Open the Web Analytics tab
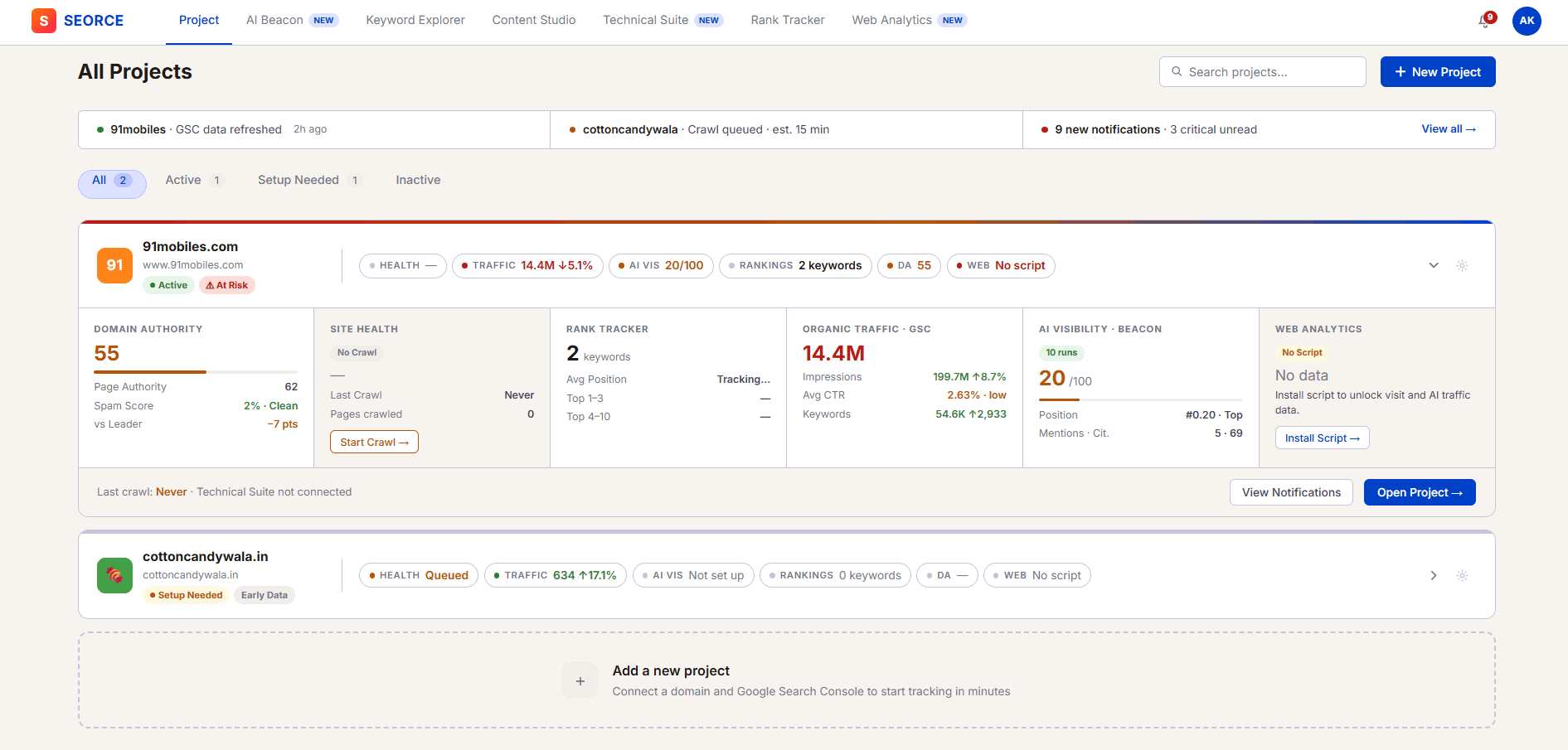 (x=909, y=21)
